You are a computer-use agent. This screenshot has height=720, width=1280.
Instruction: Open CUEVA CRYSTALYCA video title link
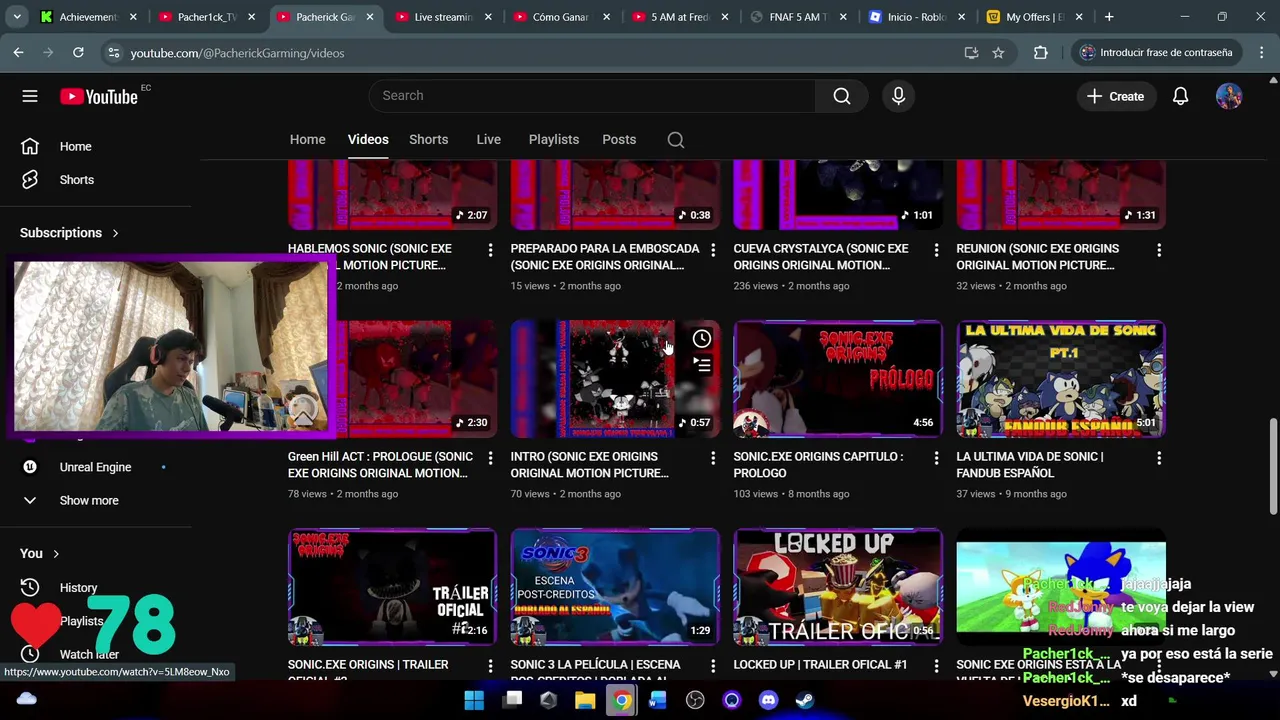point(821,257)
